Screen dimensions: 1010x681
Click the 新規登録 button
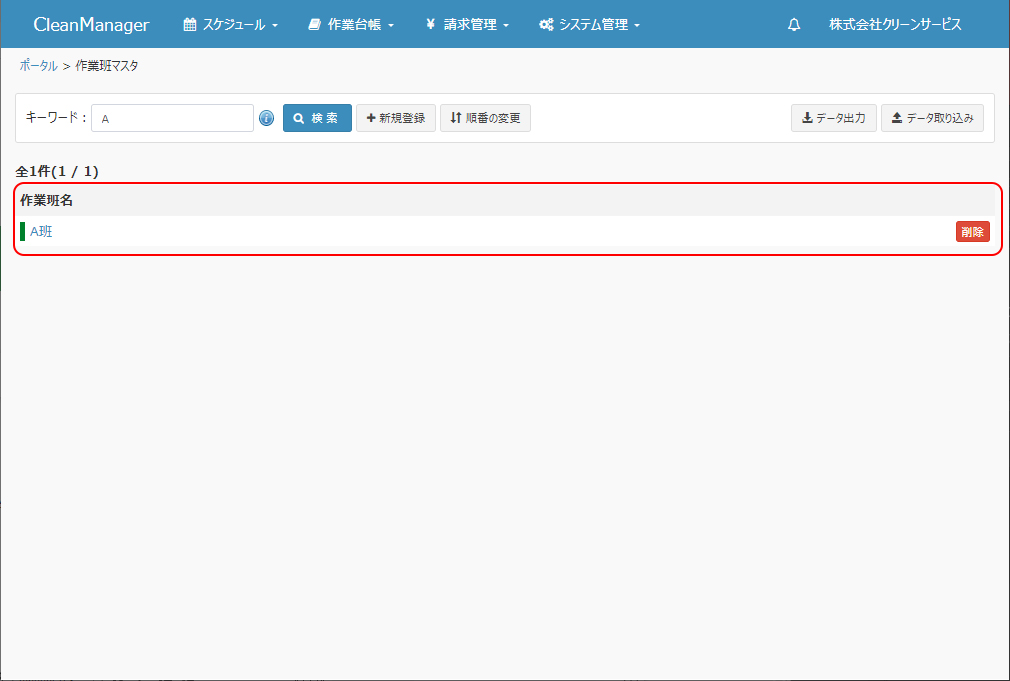point(396,118)
